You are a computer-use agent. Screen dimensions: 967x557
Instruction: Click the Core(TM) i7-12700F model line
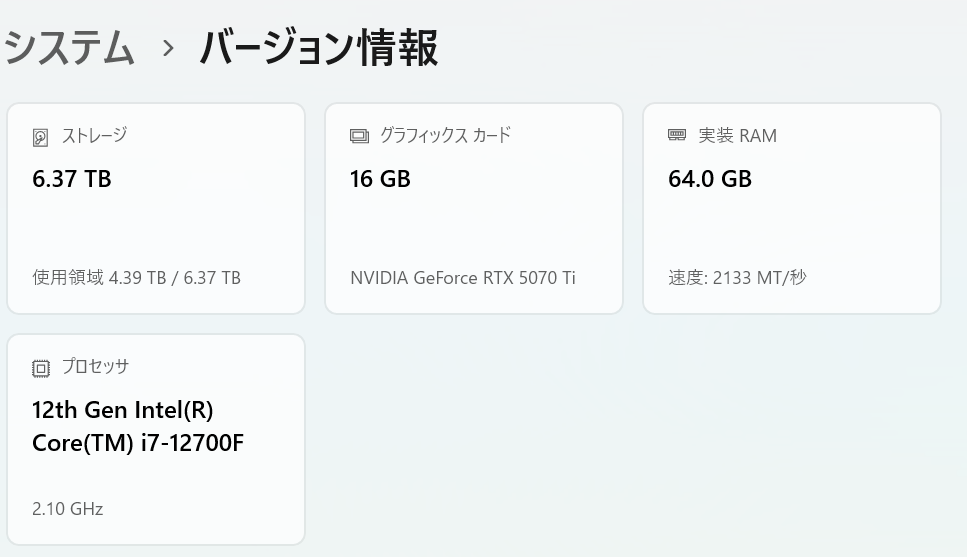[x=138, y=442]
